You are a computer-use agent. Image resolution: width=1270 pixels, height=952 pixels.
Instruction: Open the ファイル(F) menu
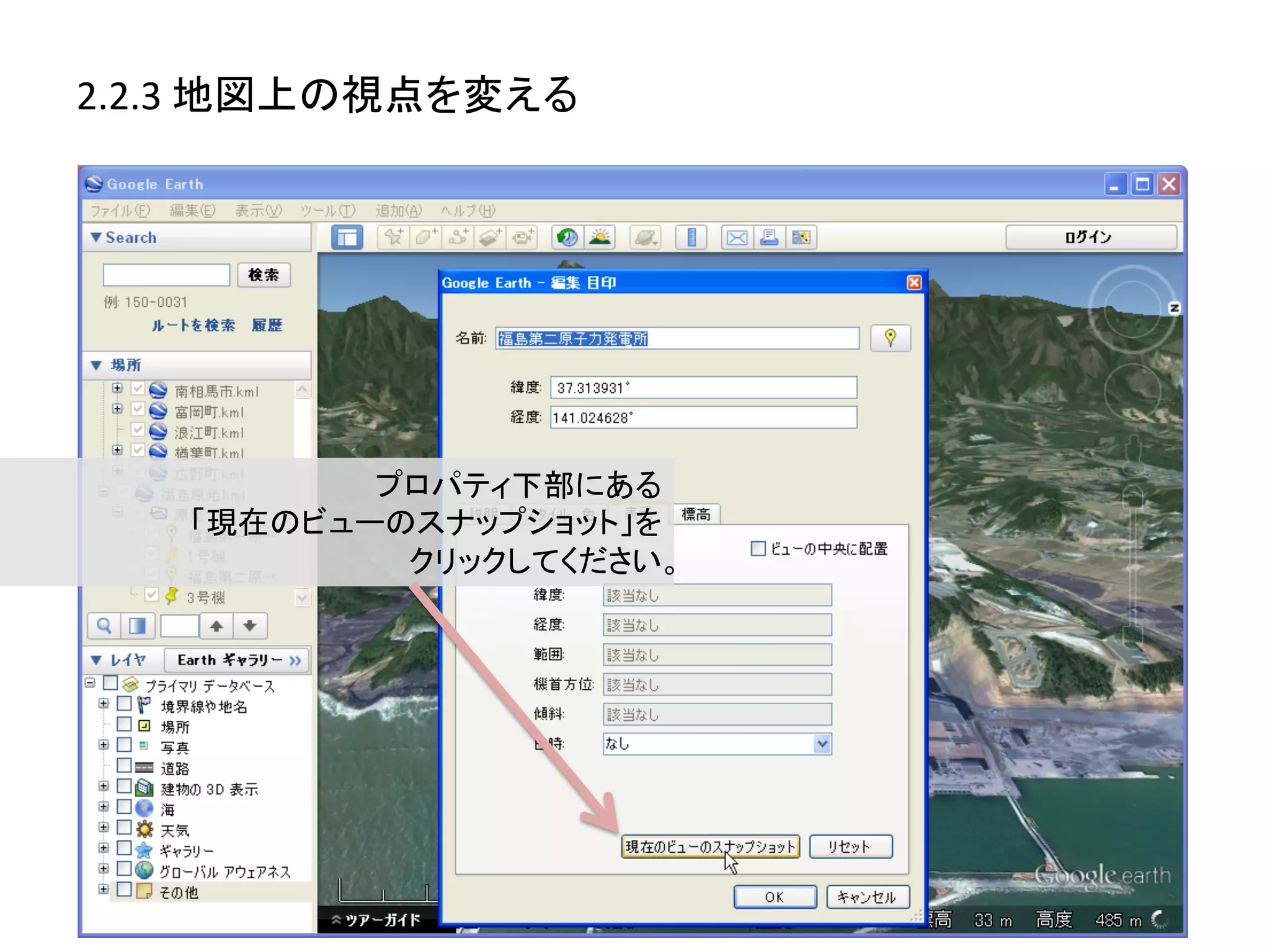pos(120,211)
